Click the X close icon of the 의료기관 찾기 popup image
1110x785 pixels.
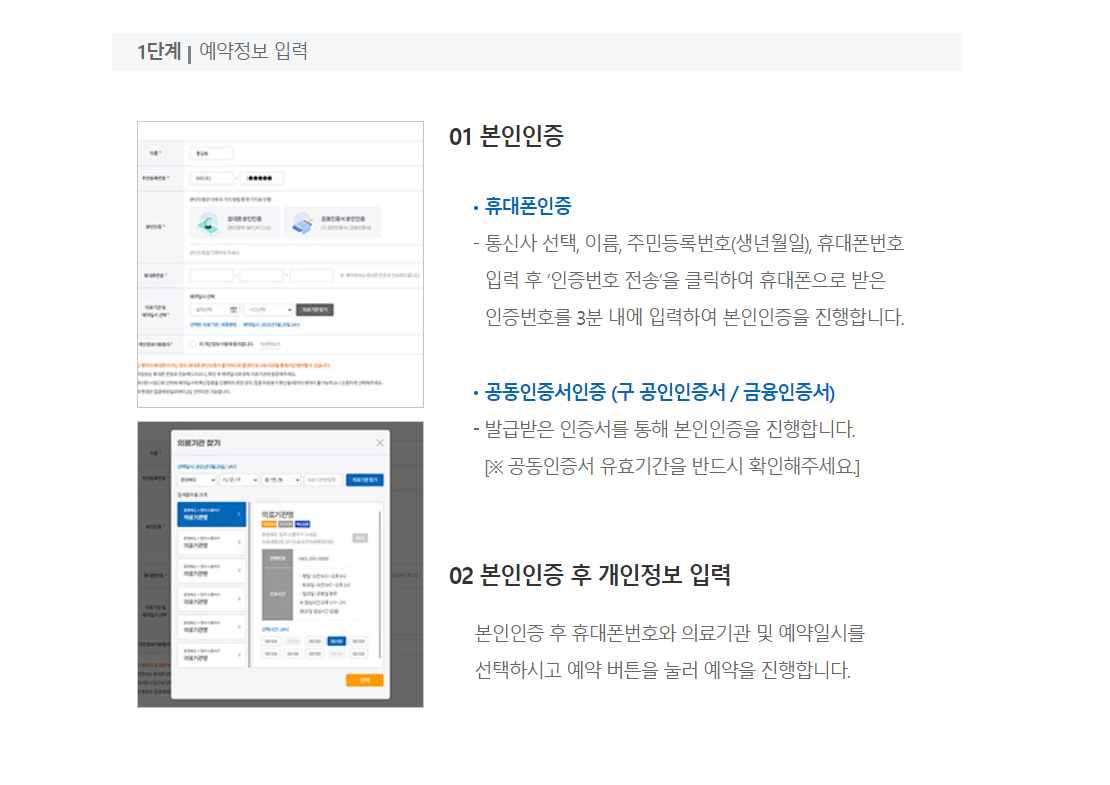pos(380,442)
